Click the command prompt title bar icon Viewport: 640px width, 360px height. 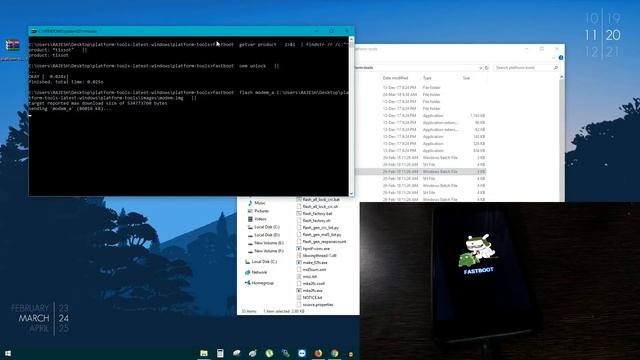[34, 31]
